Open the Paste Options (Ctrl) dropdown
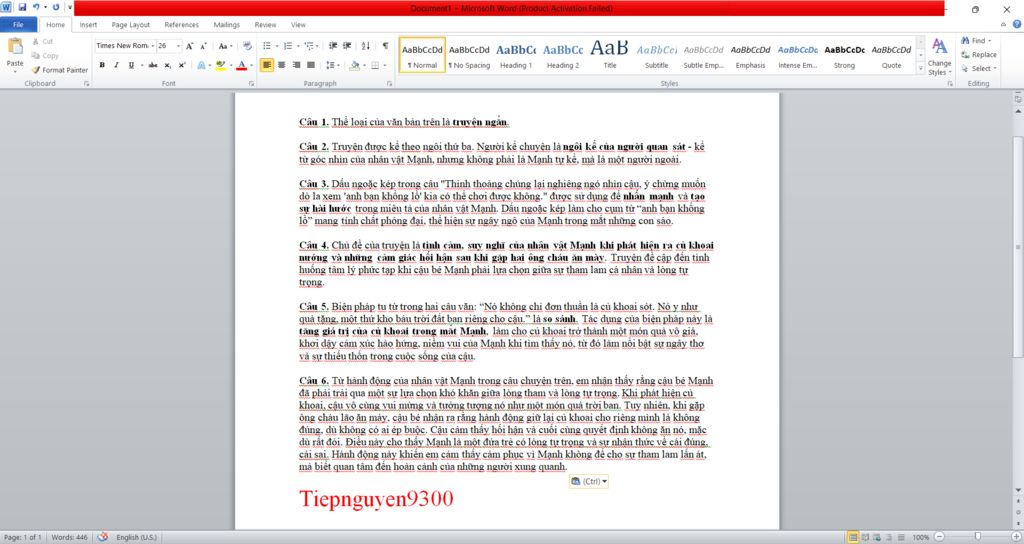Viewport: 1024px width, 544px height. (588, 481)
